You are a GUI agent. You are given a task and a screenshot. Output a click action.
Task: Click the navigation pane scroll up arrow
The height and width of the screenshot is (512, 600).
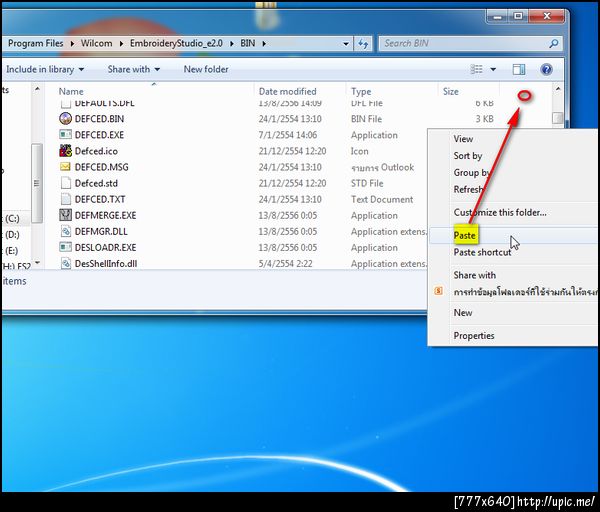click(x=37, y=89)
